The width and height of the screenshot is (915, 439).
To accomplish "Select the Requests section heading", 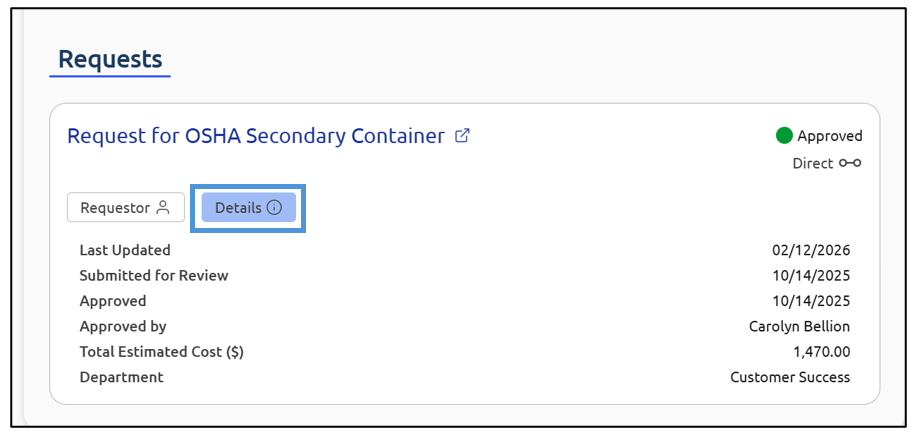I will (110, 59).
